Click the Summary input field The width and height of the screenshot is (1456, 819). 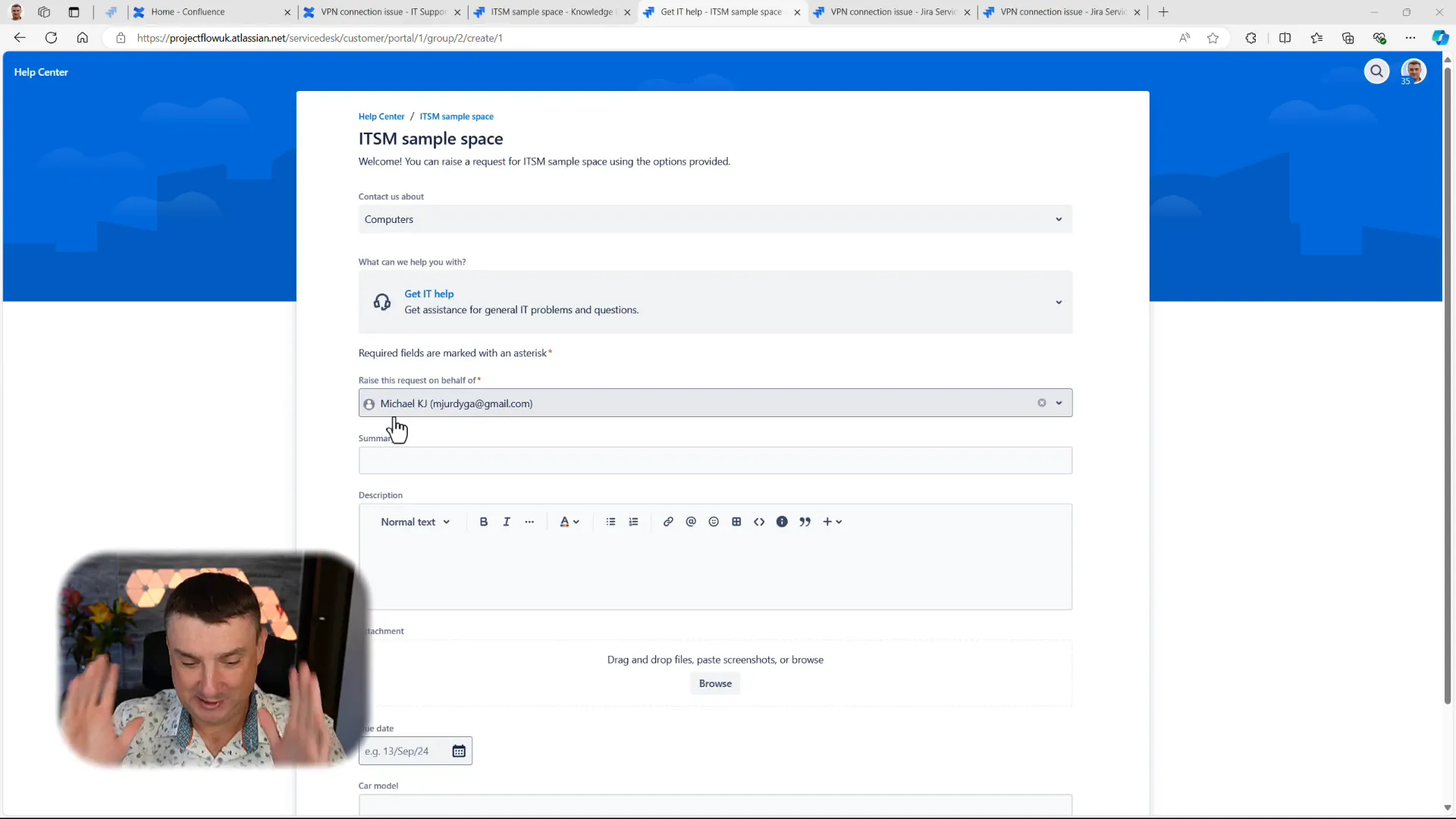click(715, 460)
